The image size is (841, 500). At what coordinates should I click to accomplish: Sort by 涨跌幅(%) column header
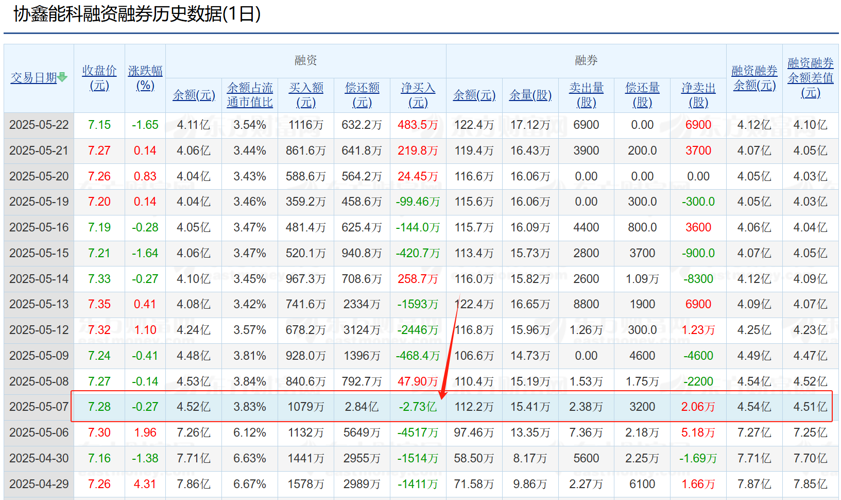click(145, 78)
